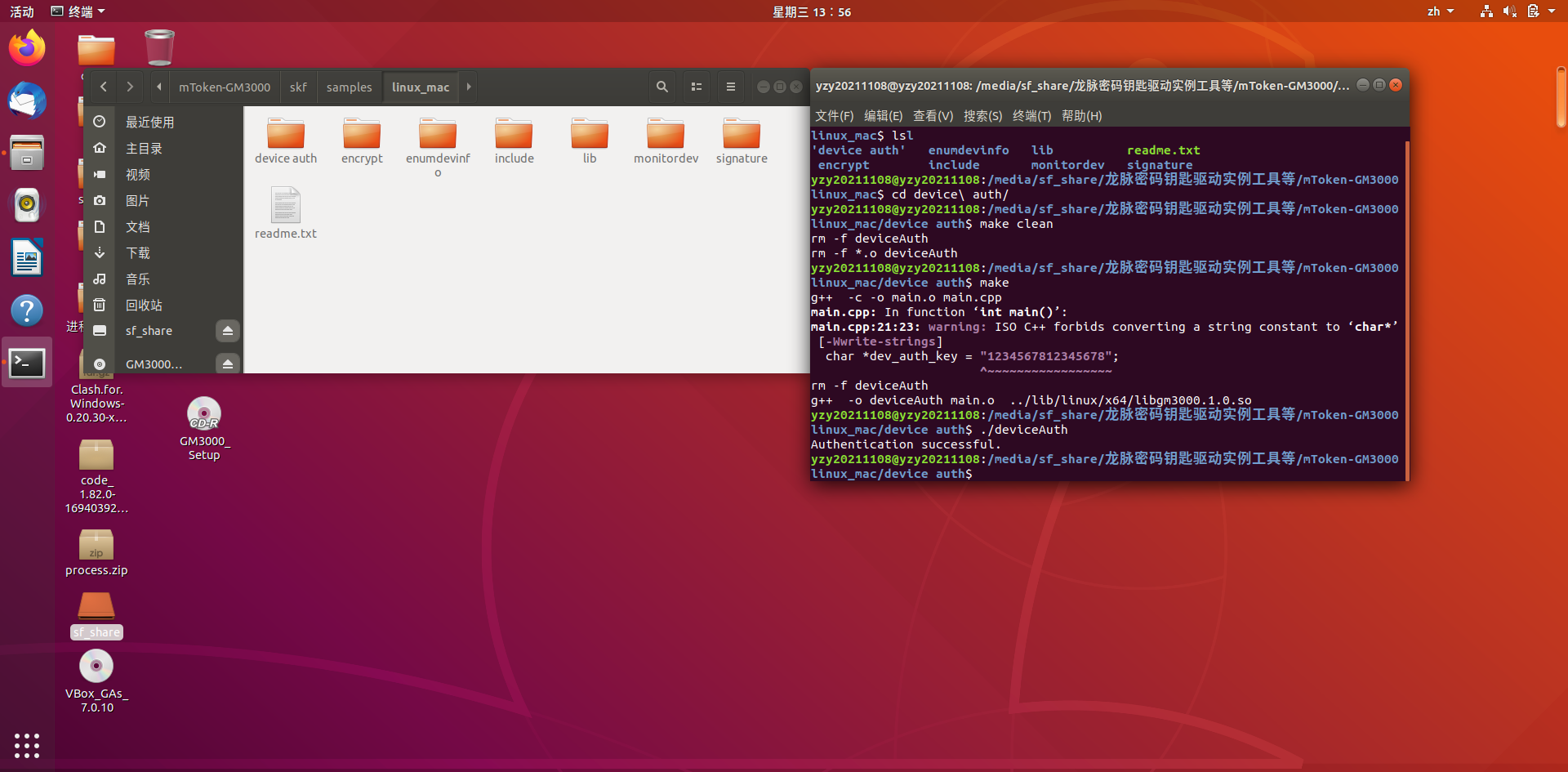Go forward in file manager
The height and width of the screenshot is (772, 1568).
point(130,87)
